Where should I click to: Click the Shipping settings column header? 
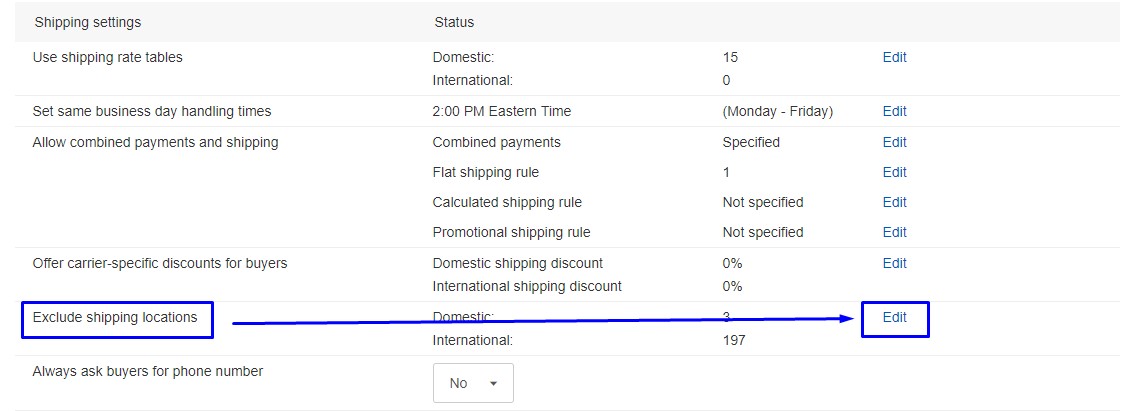[x=87, y=22]
